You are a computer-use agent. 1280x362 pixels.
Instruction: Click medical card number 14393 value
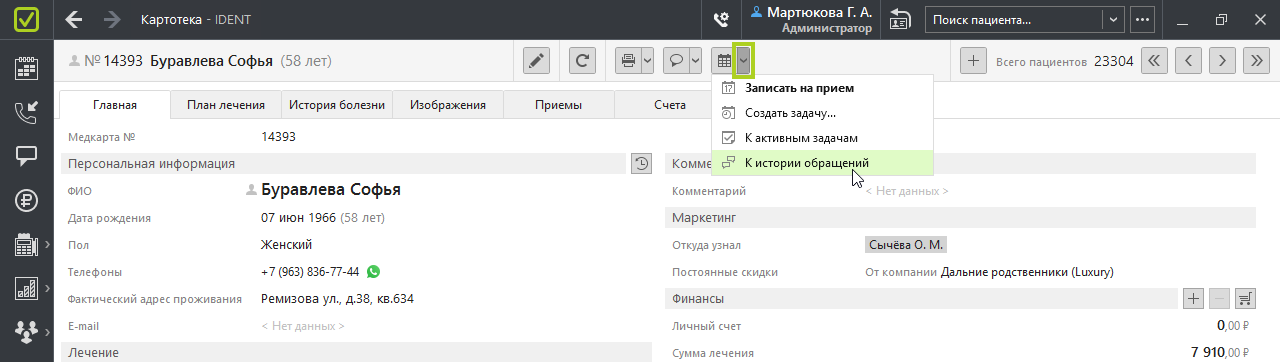coord(278,137)
